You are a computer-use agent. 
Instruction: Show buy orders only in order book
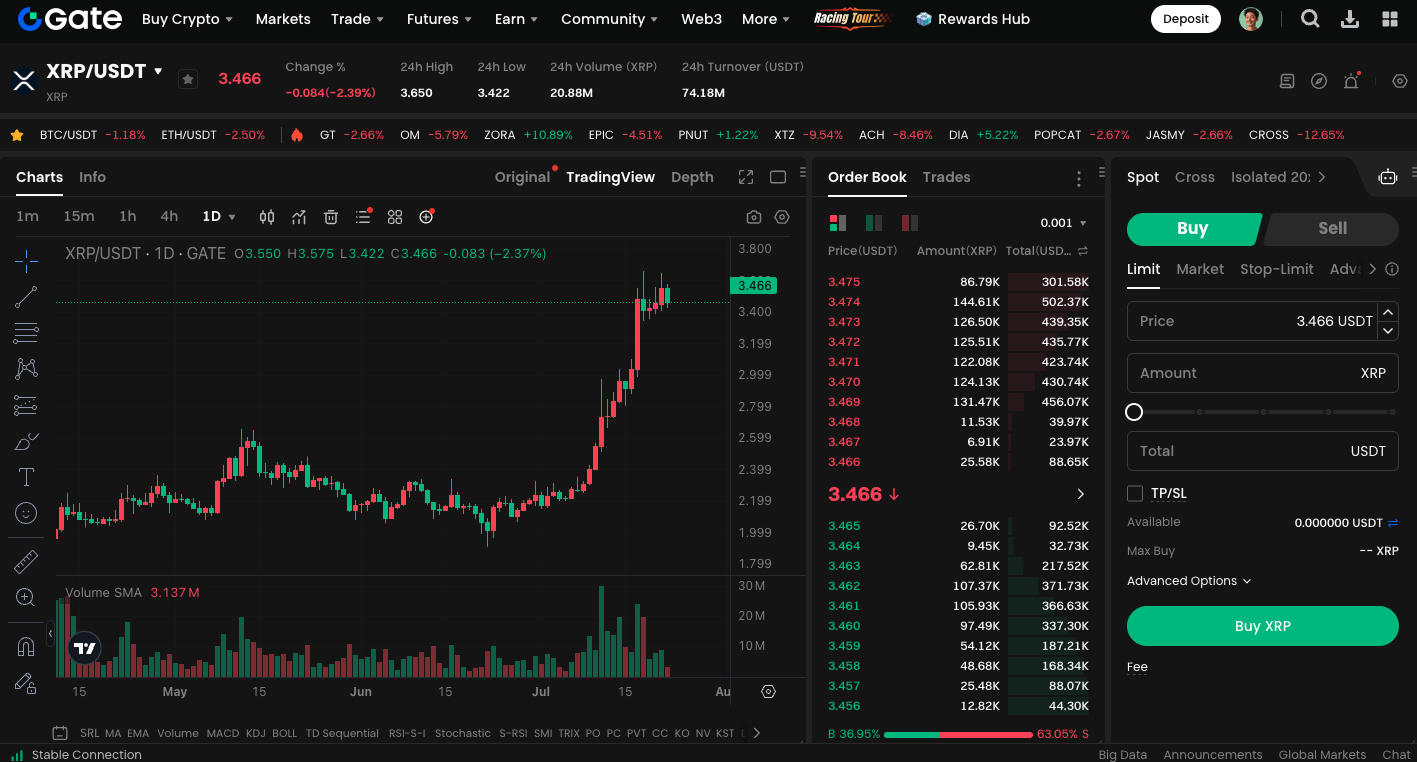pos(874,223)
